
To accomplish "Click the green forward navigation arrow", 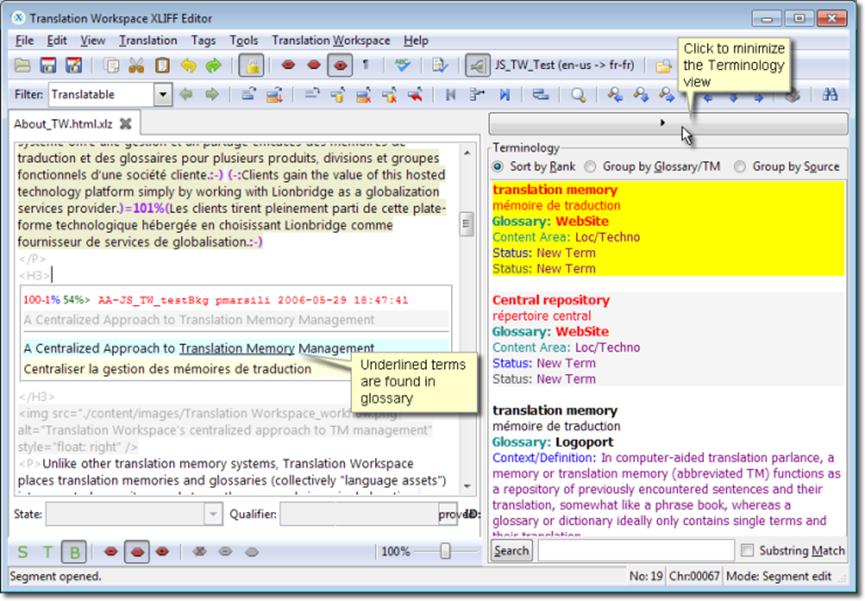I will [210, 94].
